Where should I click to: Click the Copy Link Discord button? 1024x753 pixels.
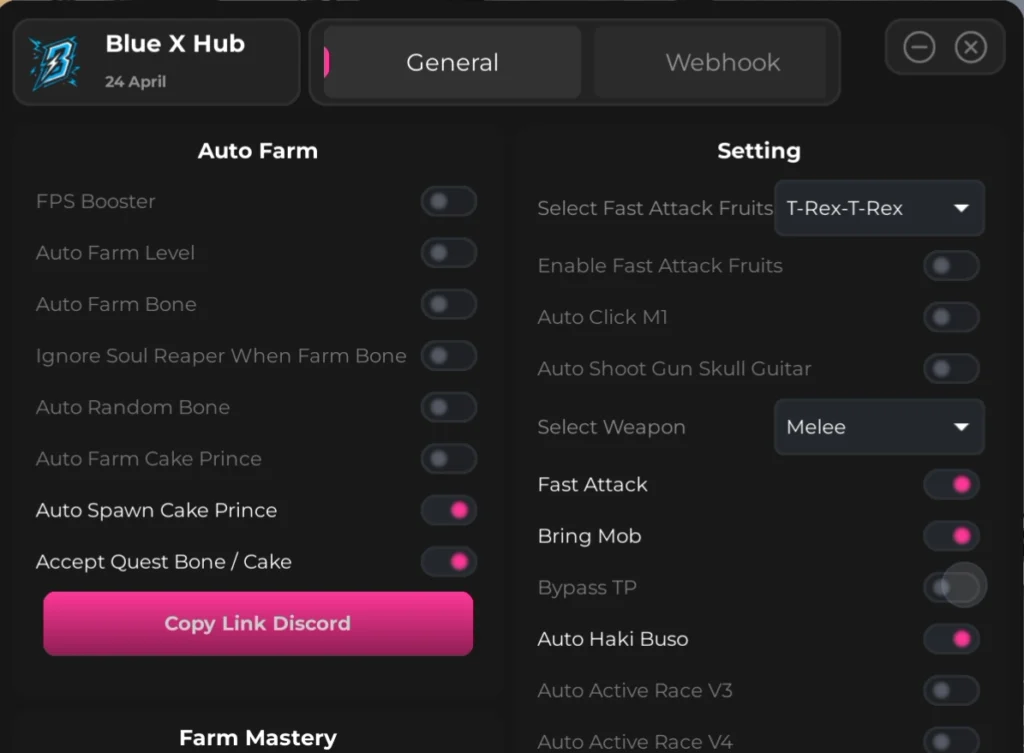[x=258, y=624]
